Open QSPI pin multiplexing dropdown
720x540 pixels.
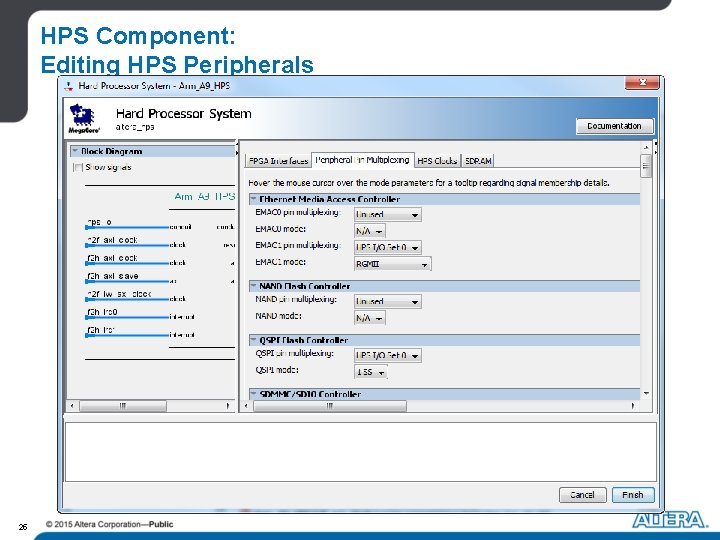coord(388,355)
